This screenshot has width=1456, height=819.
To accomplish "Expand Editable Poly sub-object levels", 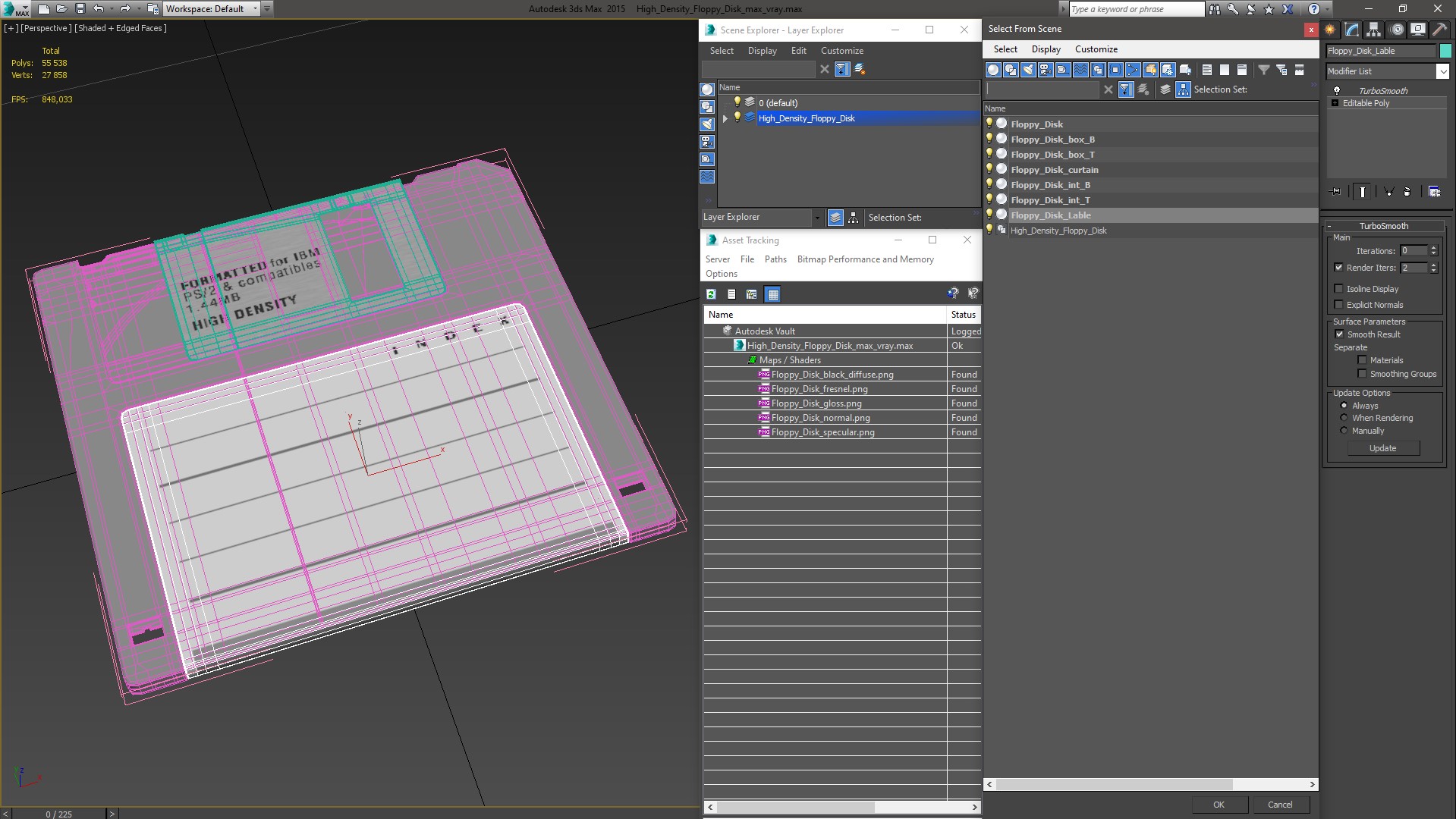I will coord(1335,103).
